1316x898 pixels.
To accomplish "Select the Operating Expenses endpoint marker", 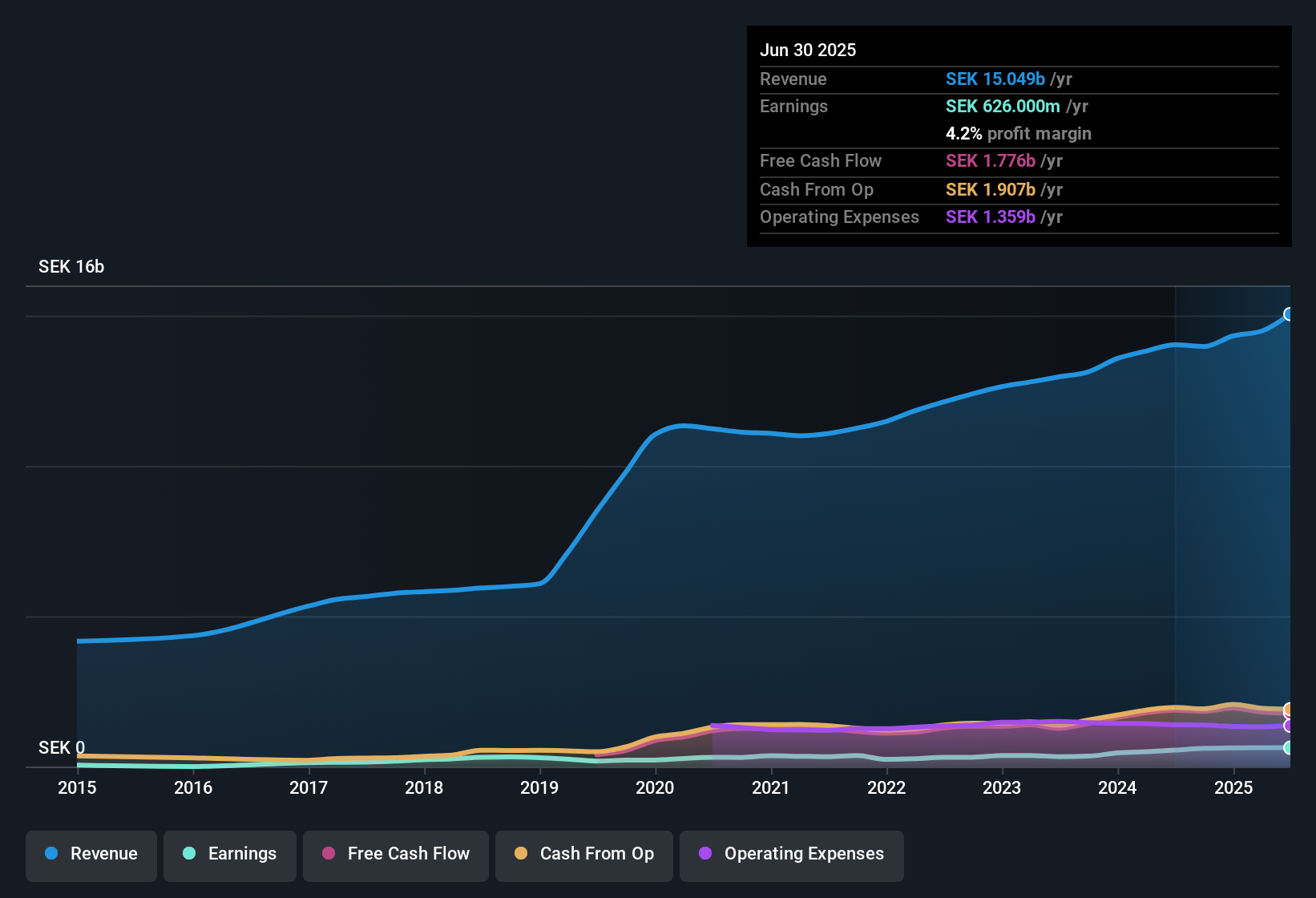I will [x=1289, y=726].
